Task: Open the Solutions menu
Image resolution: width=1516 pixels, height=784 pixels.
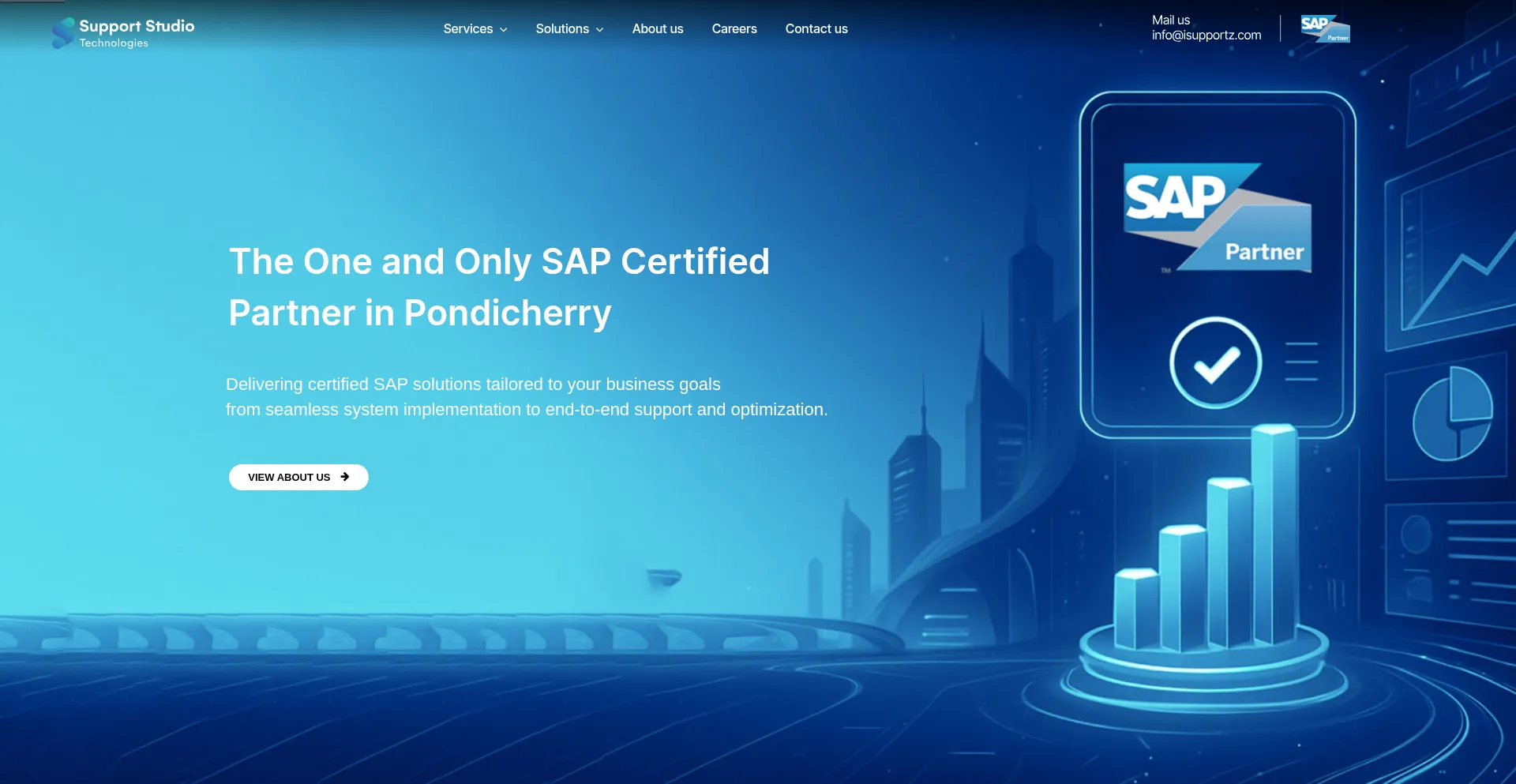Action: point(561,29)
